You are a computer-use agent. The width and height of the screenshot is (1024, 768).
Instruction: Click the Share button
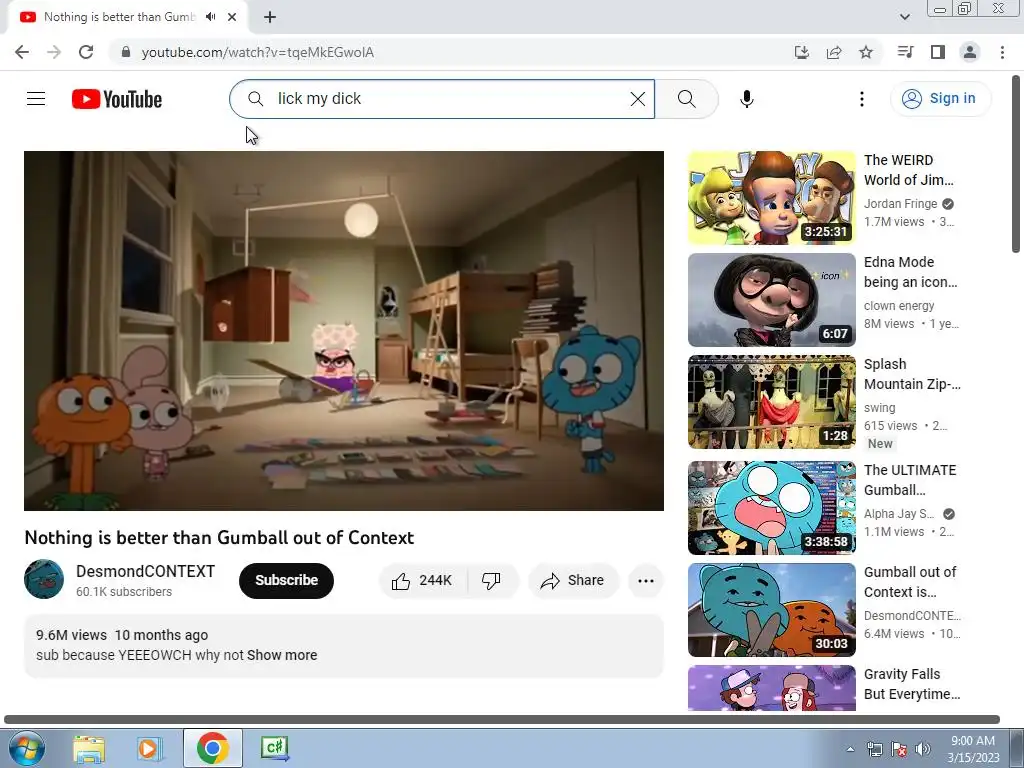(573, 581)
